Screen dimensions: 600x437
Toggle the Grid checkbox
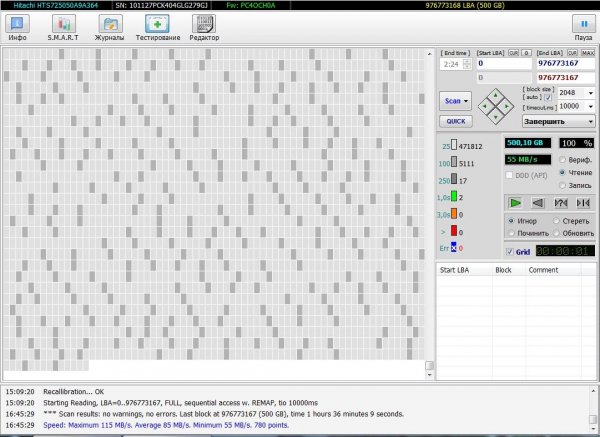click(x=511, y=251)
